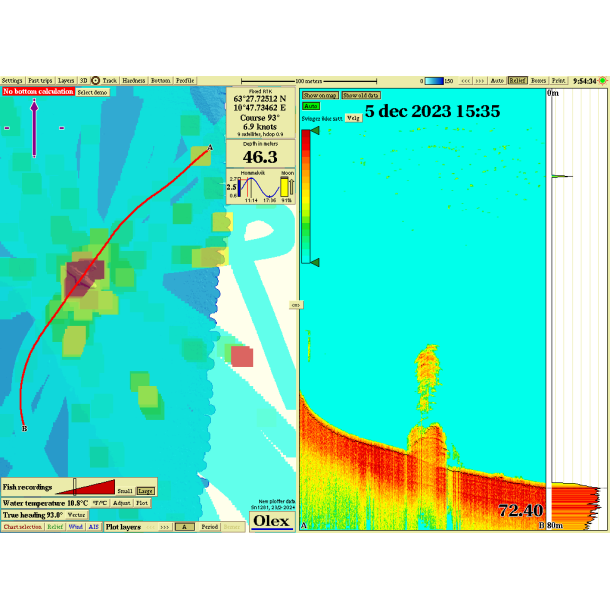610x610 pixels.
Task: Click the circular compass icon beside 3D
Action: [x=96, y=80]
